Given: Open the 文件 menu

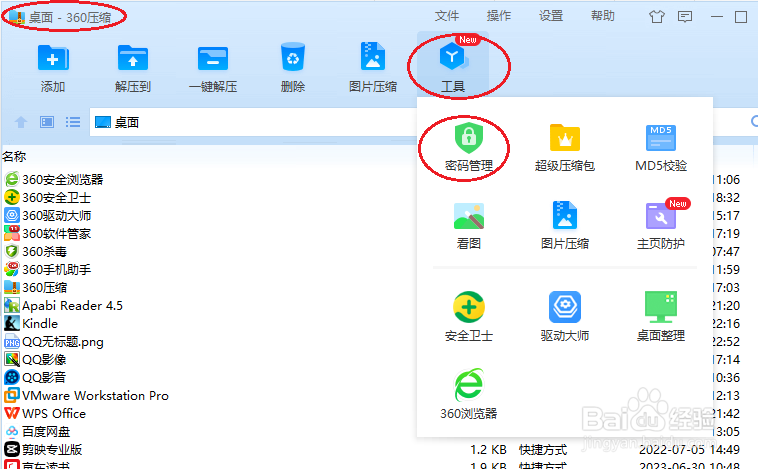Looking at the screenshot, I should coord(447,16).
